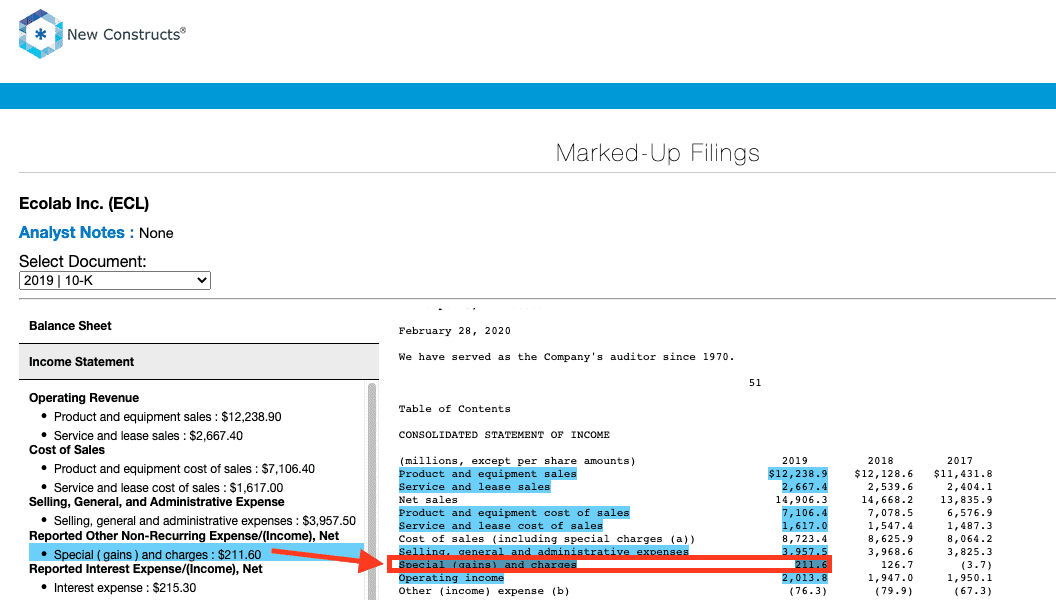Click 'CONSOLIDATED STATEMENT OF INCOME' heading in filing
The image size is (1056, 600).
pyautogui.click(x=504, y=435)
